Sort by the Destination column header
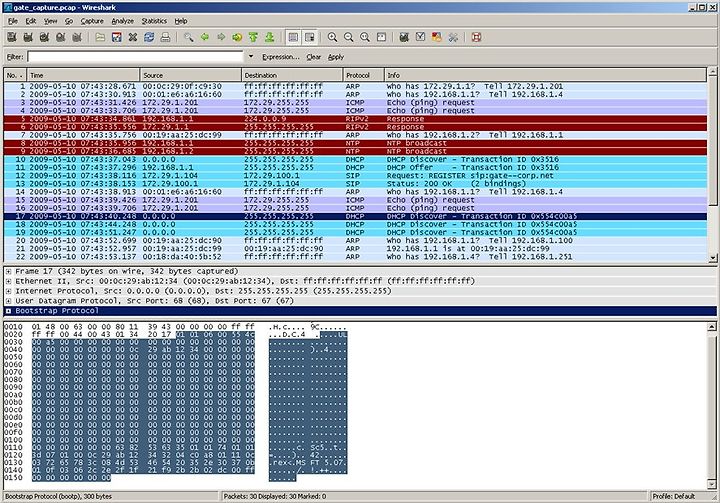720x503 pixels. (292, 75)
